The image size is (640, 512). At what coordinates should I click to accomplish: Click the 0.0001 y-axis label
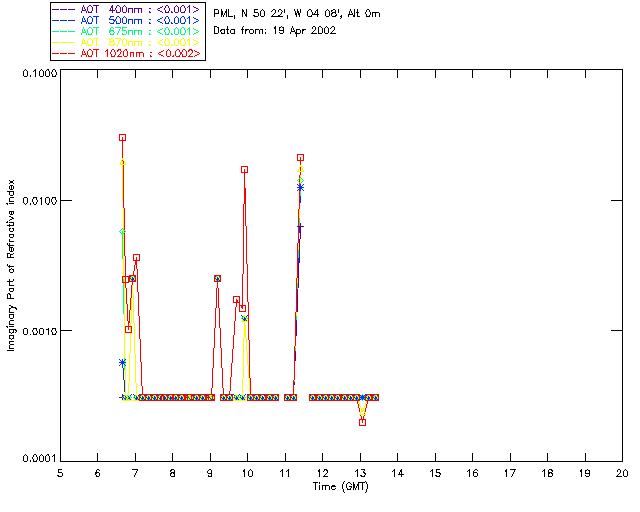click(x=40, y=459)
